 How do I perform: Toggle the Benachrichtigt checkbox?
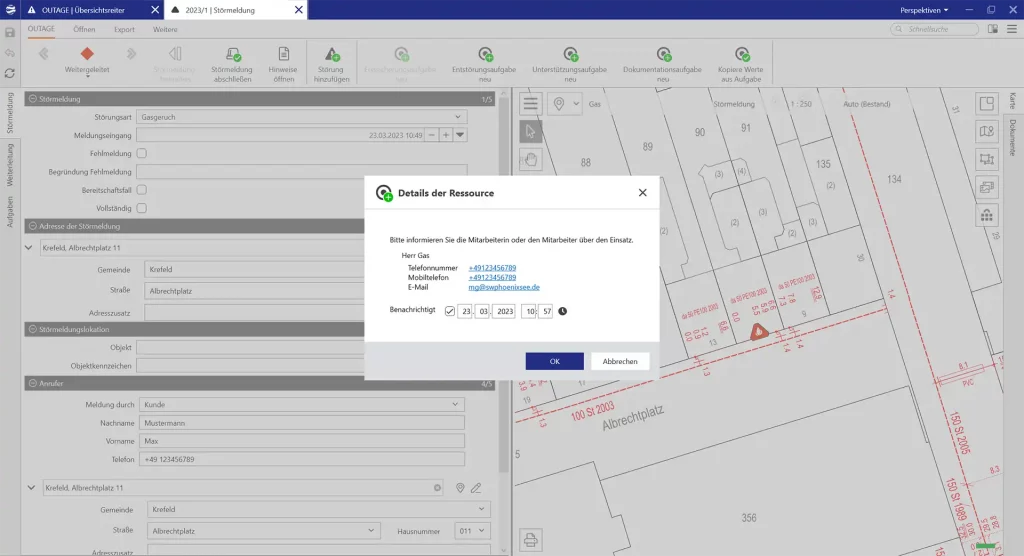[450, 311]
